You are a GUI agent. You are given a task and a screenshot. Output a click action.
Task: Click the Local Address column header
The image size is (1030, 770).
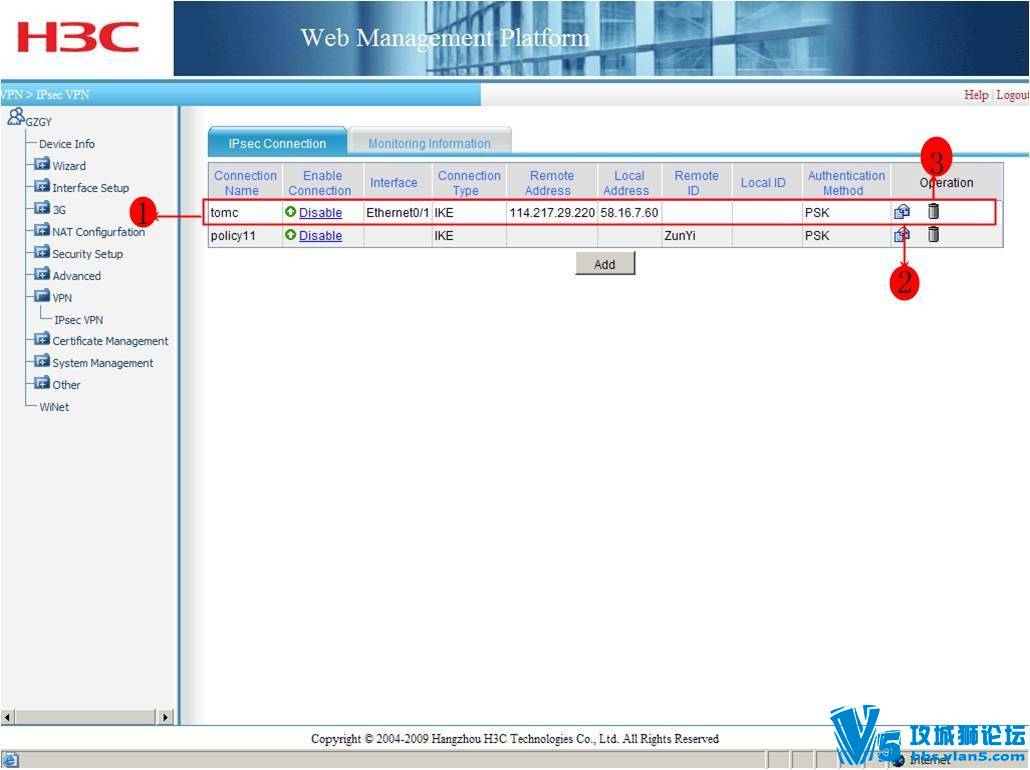coord(629,183)
